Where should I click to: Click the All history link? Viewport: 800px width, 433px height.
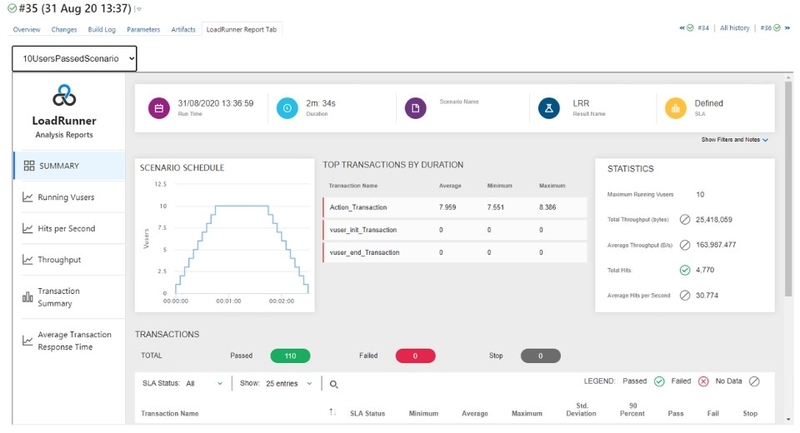(x=734, y=28)
